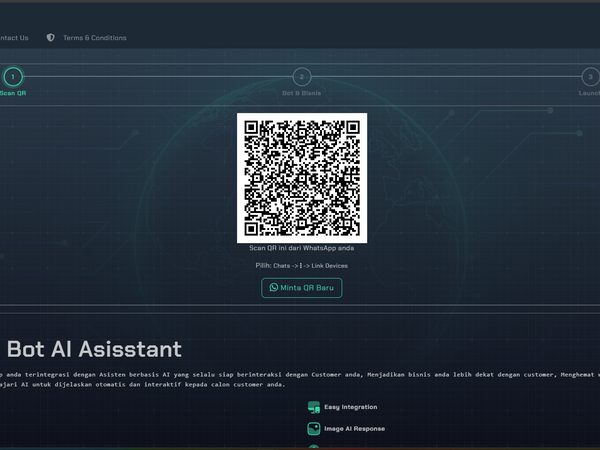Select step 2 Bot & Bisnis circle
Screen dimensions: 600x450
tap(302, 77)
